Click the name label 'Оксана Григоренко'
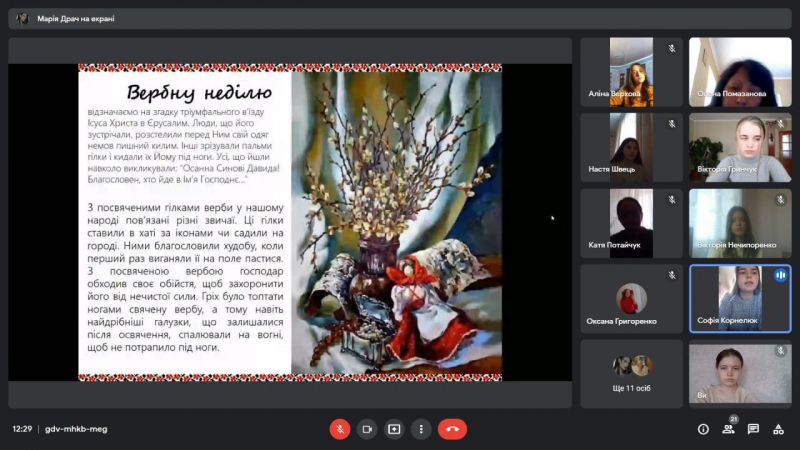 tap(621, 321)
